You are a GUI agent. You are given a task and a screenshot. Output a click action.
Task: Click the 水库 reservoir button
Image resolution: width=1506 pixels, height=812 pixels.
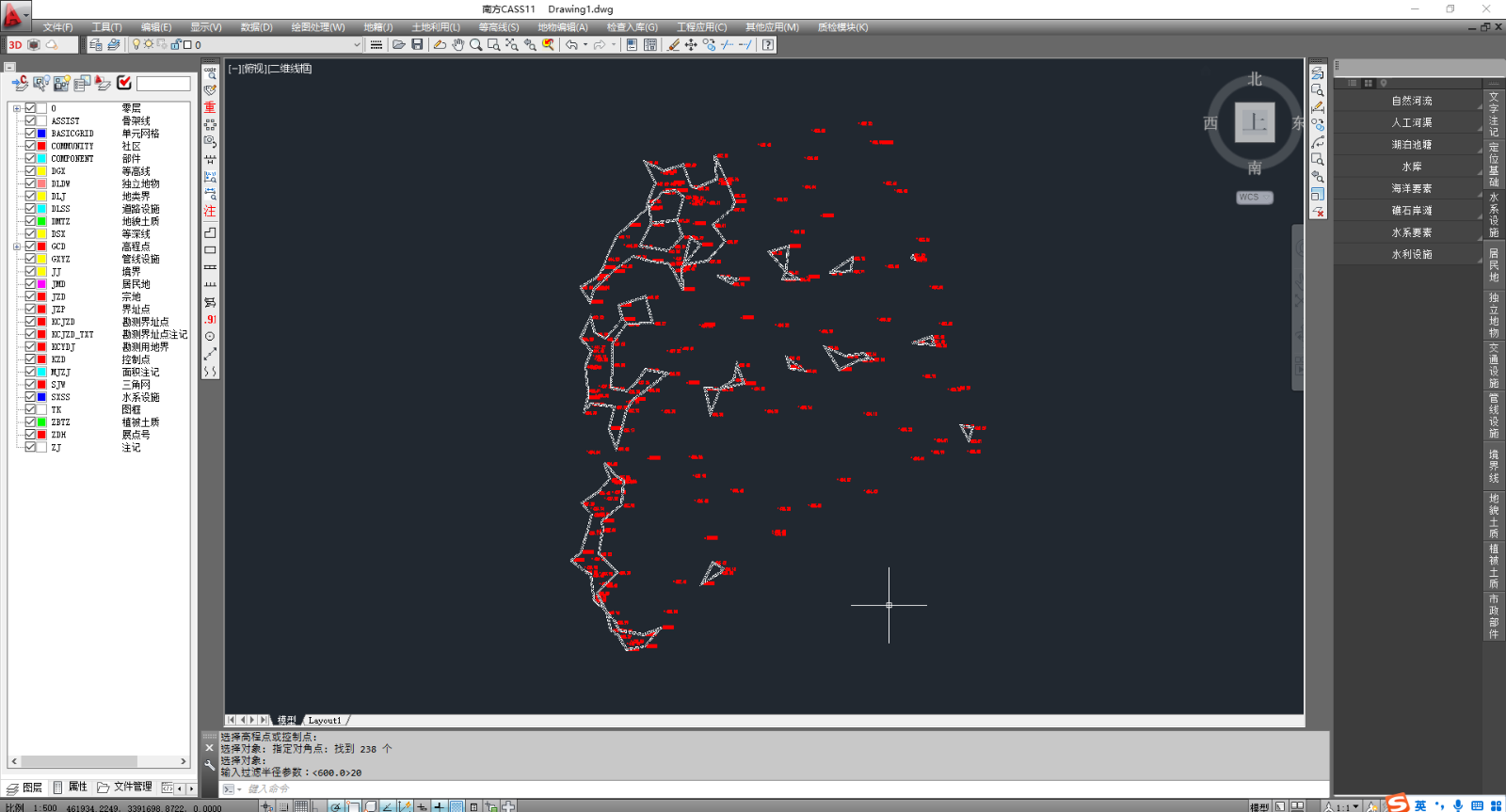[1411, 167]
